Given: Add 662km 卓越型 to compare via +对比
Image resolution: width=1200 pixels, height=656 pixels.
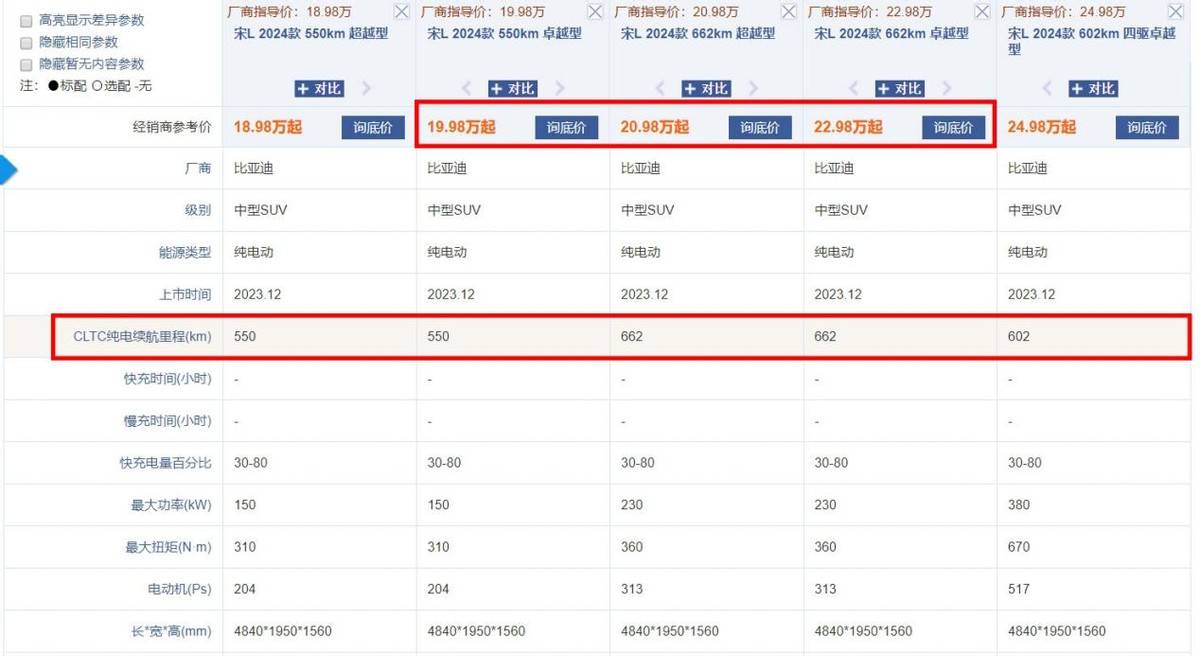Looking at the screenshot, I should [x=900, y=89].
